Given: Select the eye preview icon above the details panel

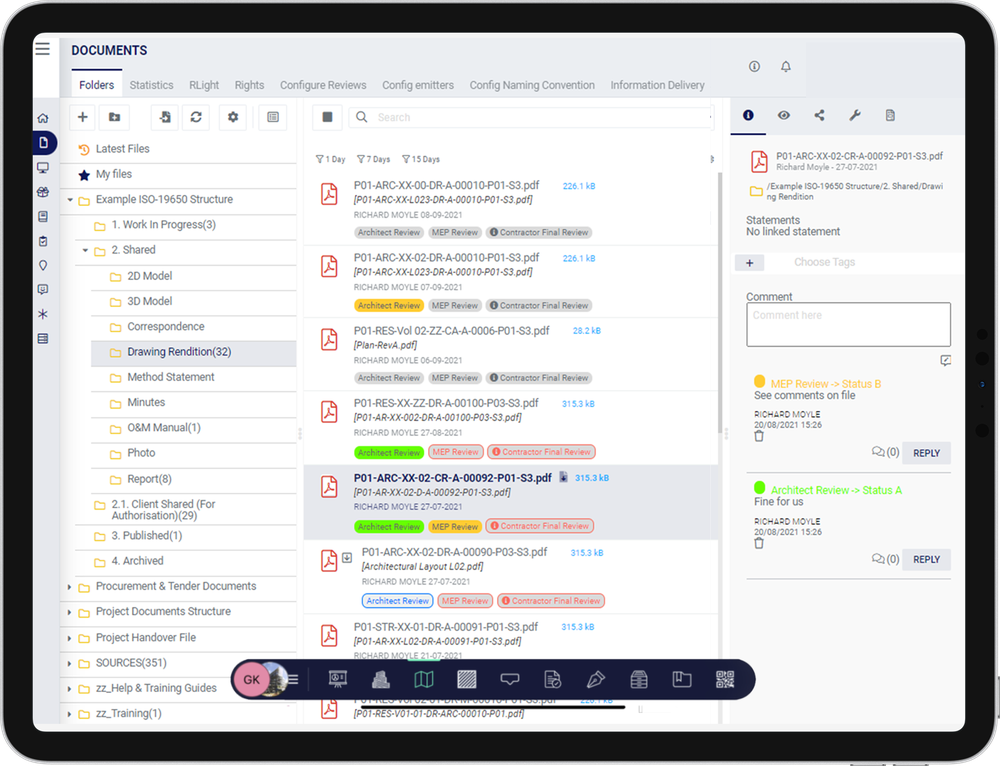Looking at the screenshot, I should [x=783, y=115].
